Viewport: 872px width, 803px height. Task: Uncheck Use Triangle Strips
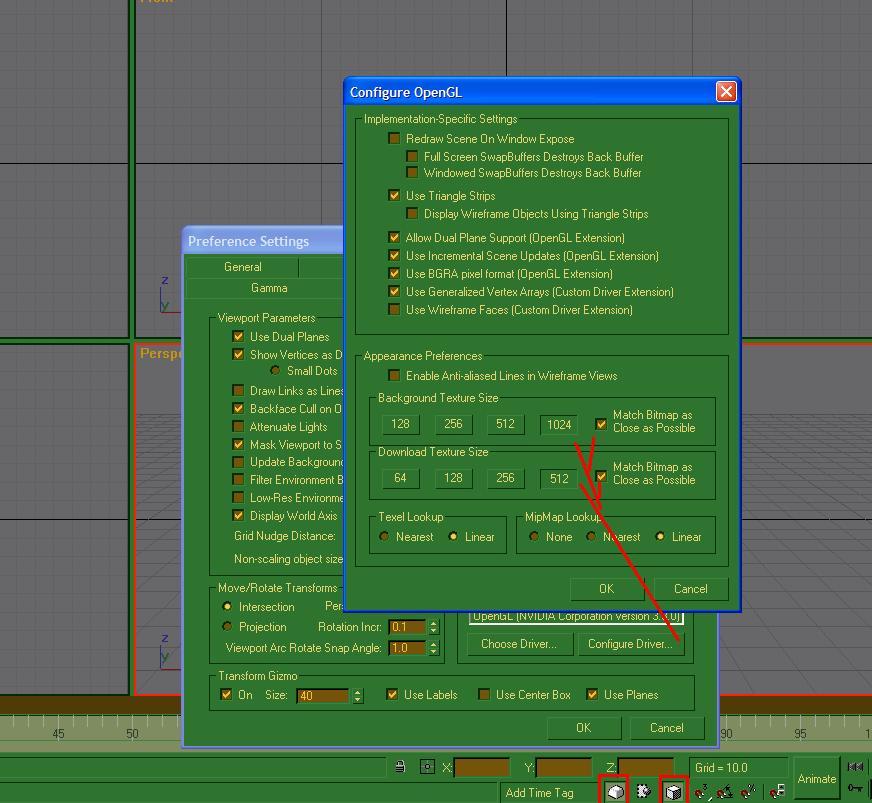394,196
